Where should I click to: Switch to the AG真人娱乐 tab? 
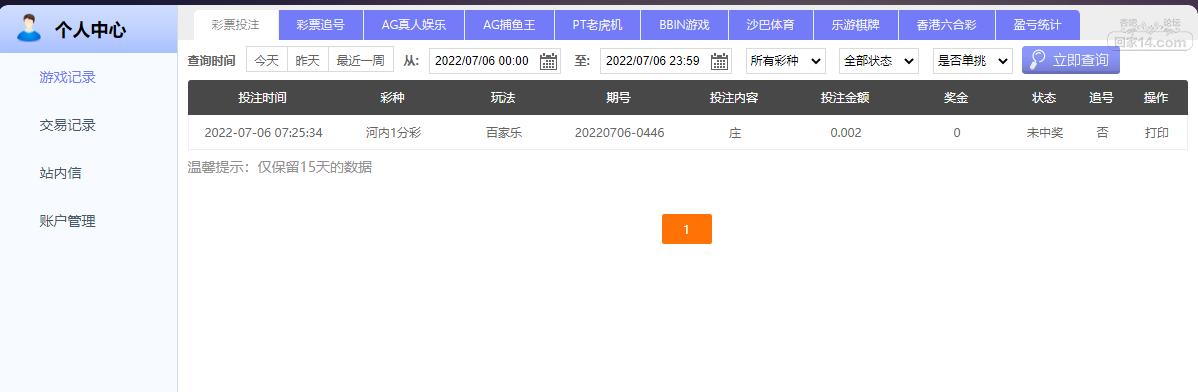pyautogui.click(x=414, y=25)
